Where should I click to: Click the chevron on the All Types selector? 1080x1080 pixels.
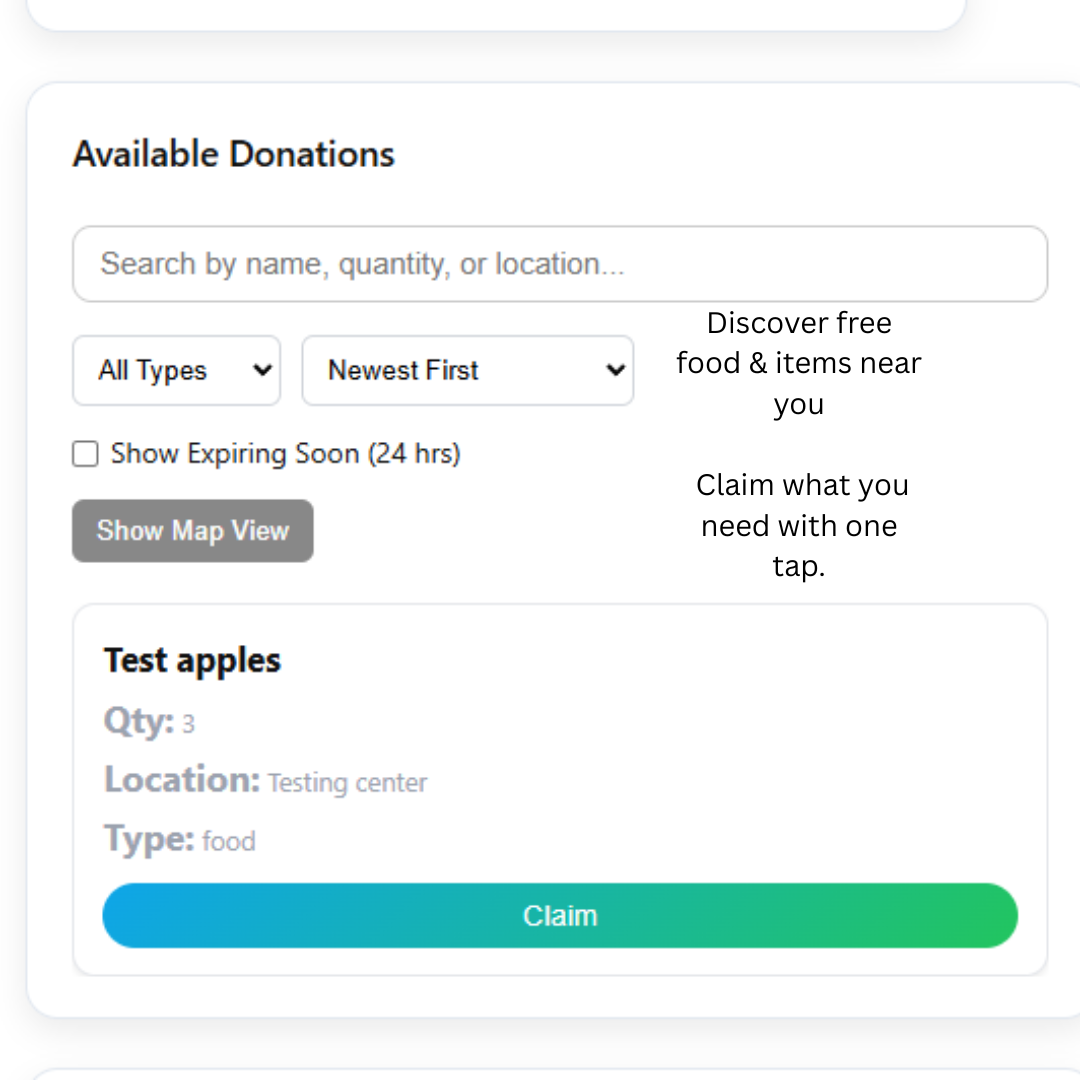point(262,370)
